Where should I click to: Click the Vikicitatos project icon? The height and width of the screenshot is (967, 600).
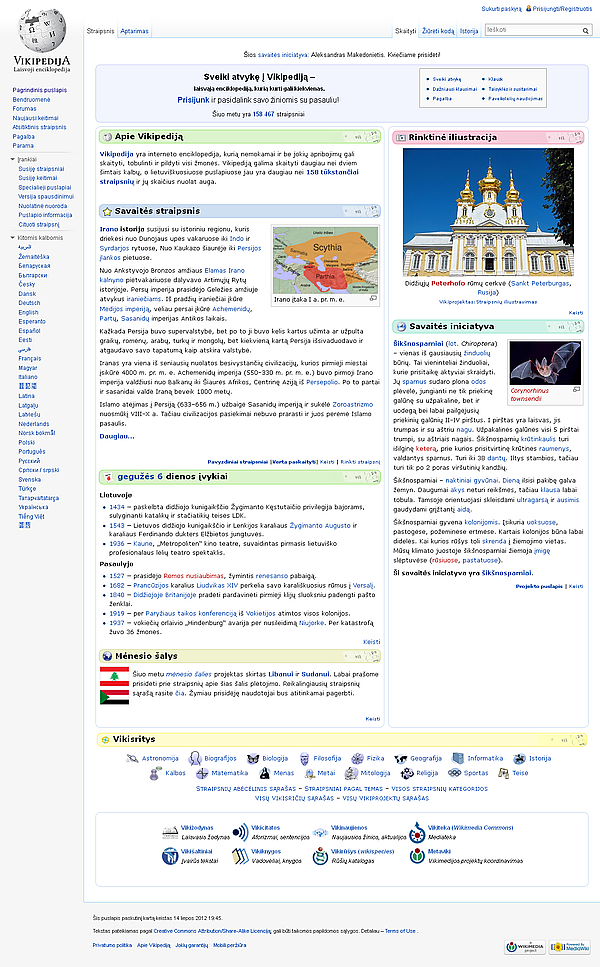[240, 833]
